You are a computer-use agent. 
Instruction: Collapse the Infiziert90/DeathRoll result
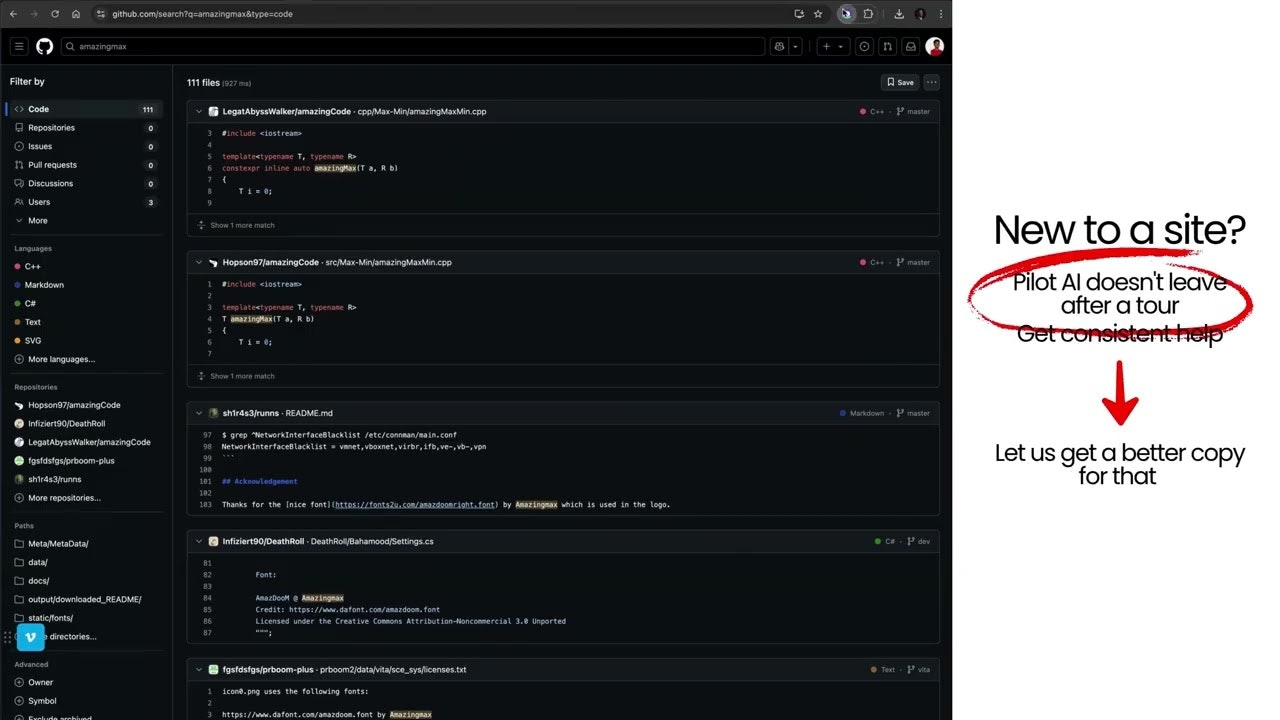pos(199,541)
